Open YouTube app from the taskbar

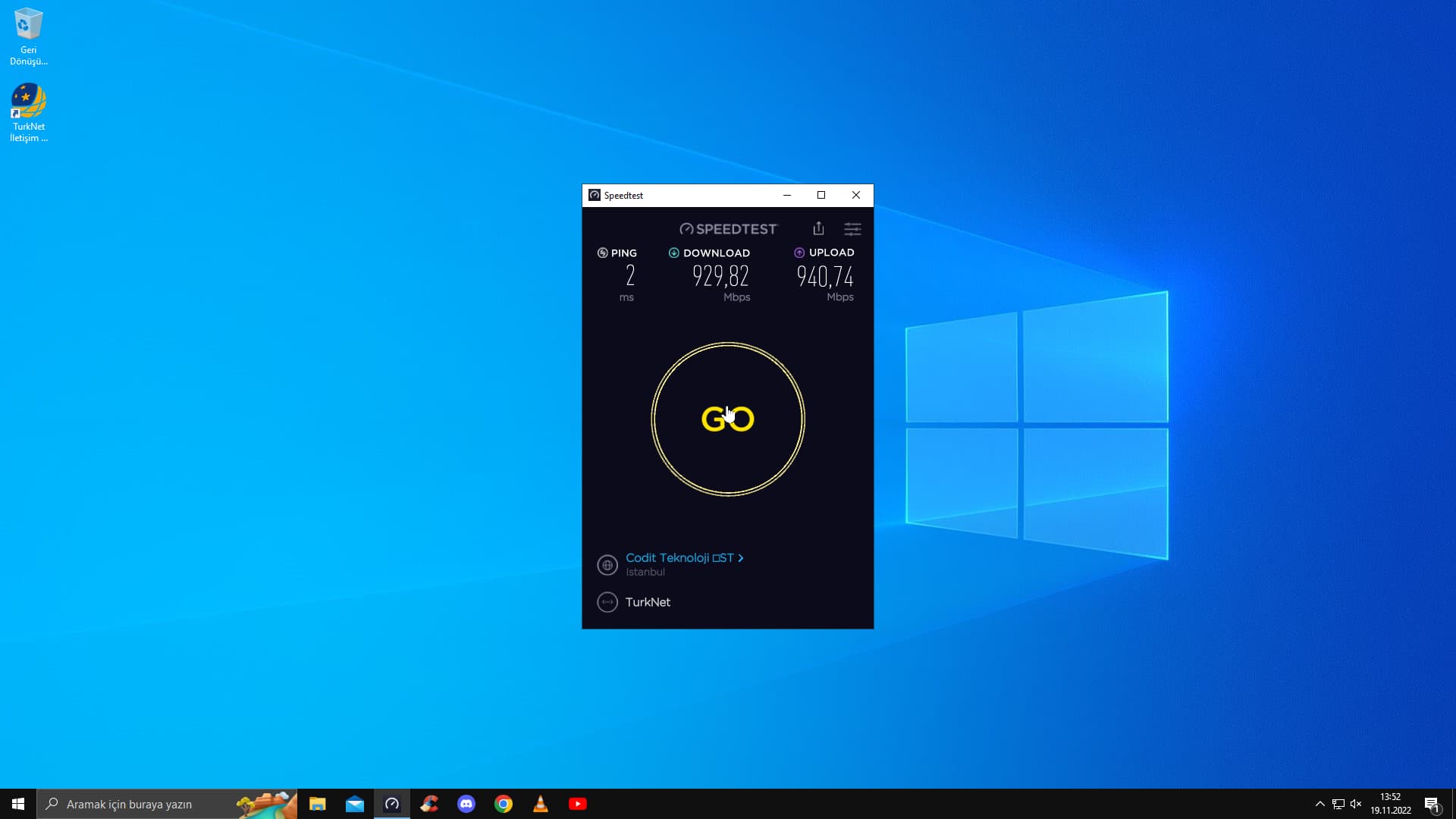(578, 804)
